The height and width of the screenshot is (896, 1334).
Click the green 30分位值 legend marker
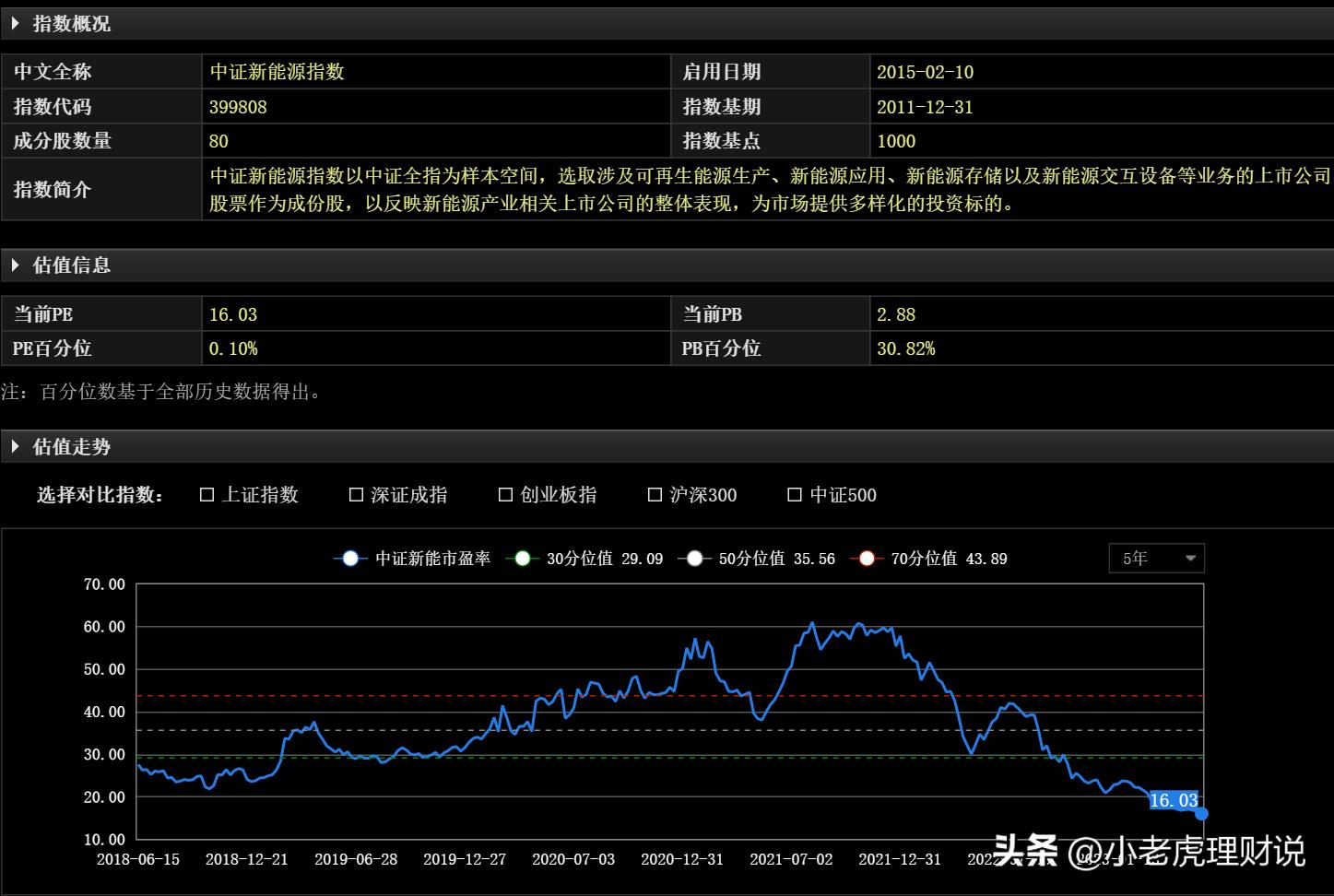pyautogui.click(x=523, y=558)
